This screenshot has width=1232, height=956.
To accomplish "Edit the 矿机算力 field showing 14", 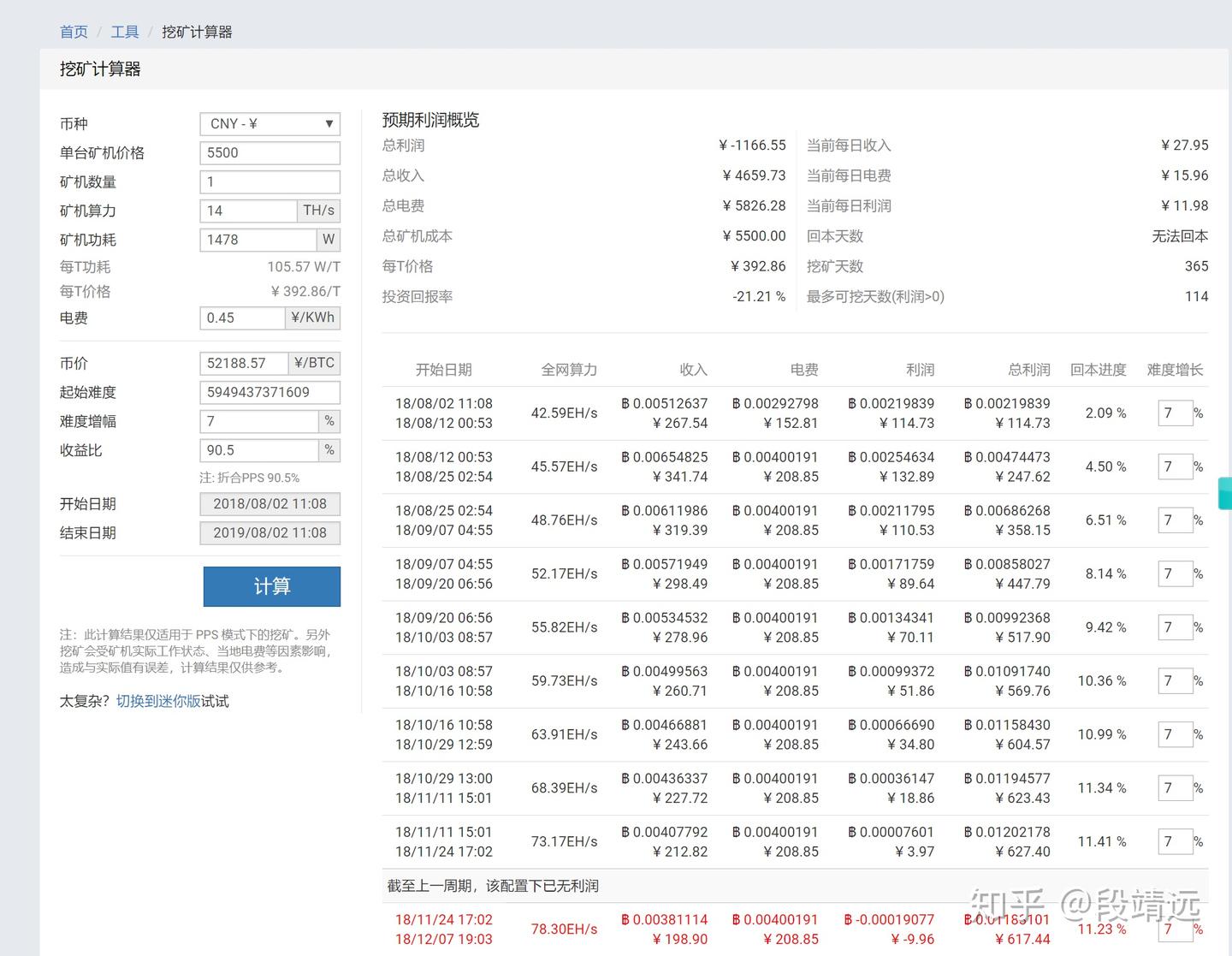I will [248, 211].
